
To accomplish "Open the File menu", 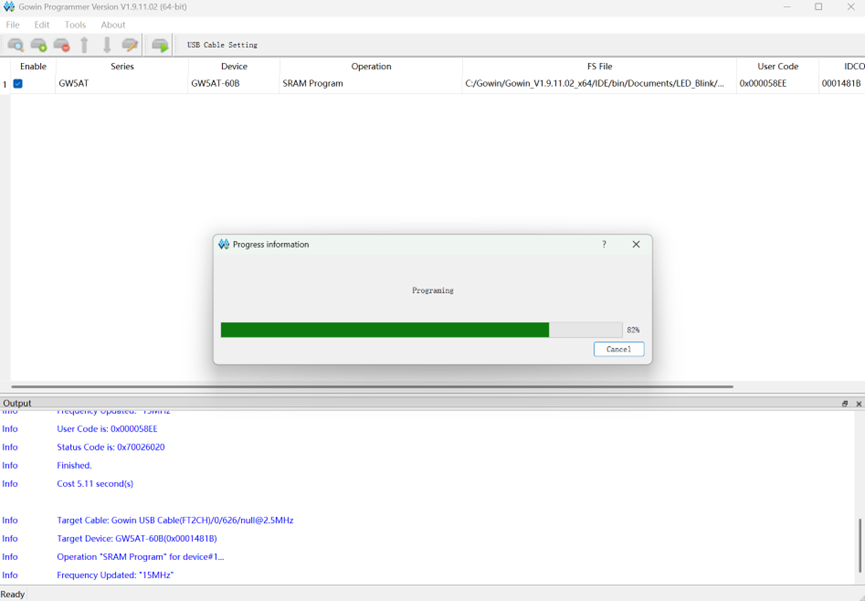I will click(x=13, y=25).
